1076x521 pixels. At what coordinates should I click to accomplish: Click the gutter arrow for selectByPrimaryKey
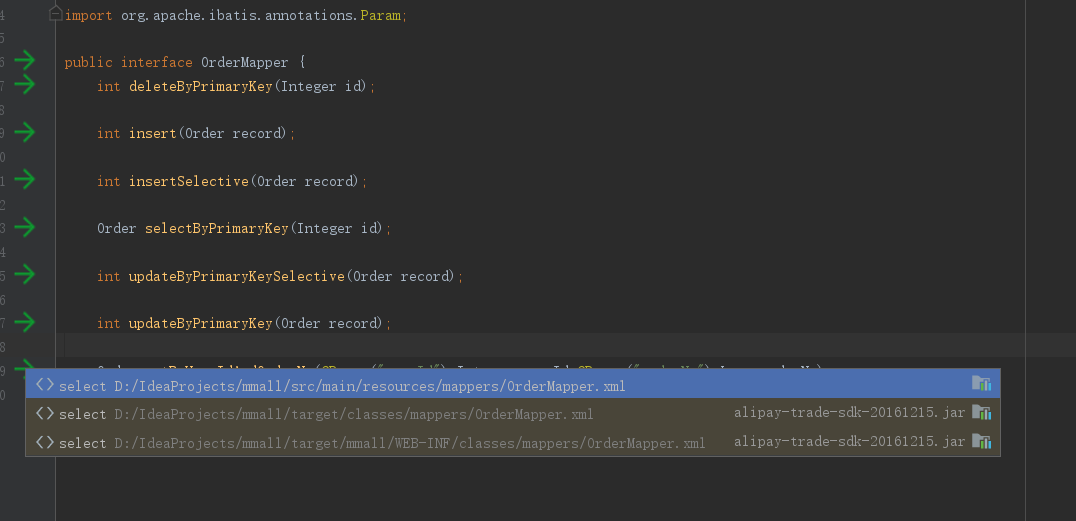(24, 227)
